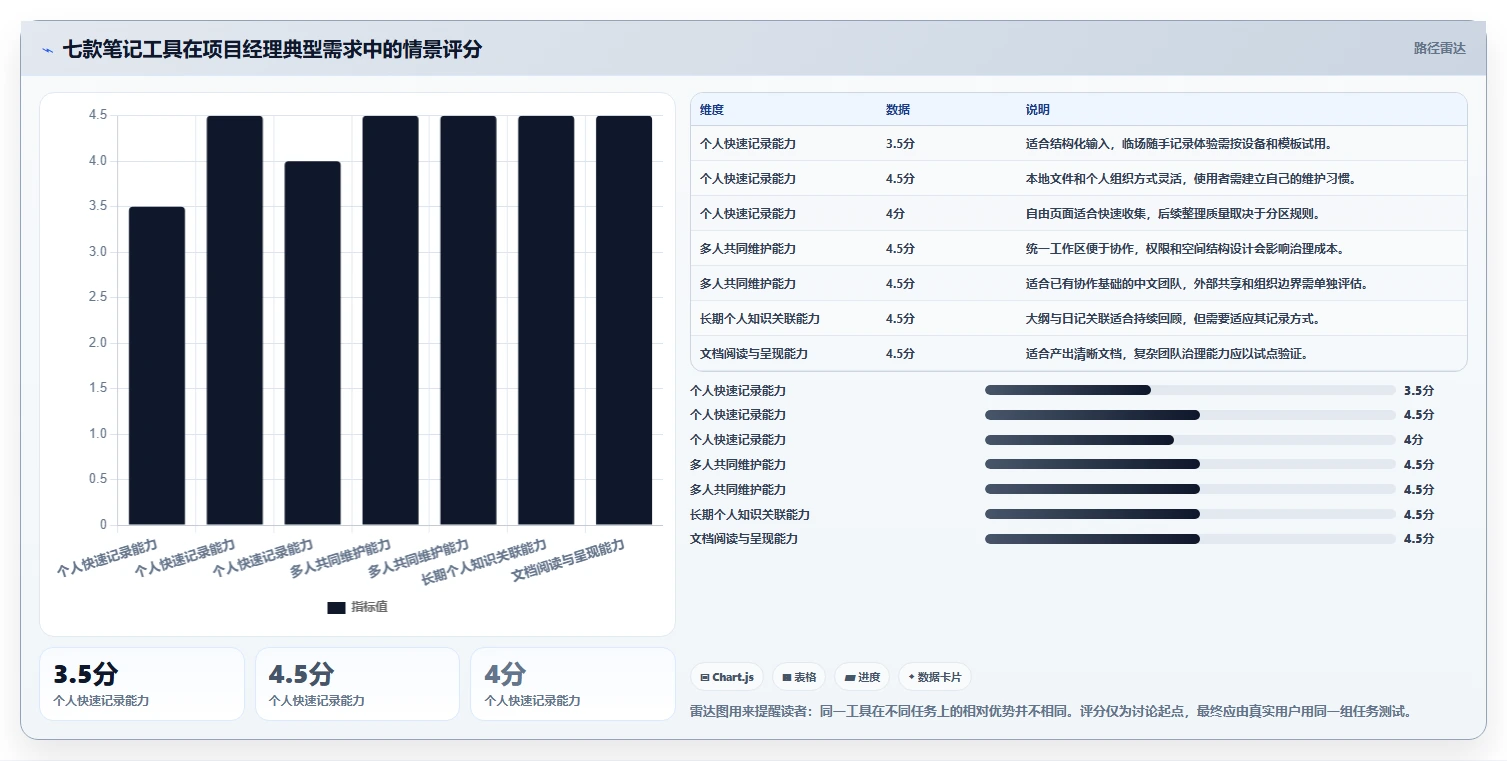Click the 个人快速记录能力 progress bar showing 3.5分
The image size is (1507, 761).
click(1190, 390)
